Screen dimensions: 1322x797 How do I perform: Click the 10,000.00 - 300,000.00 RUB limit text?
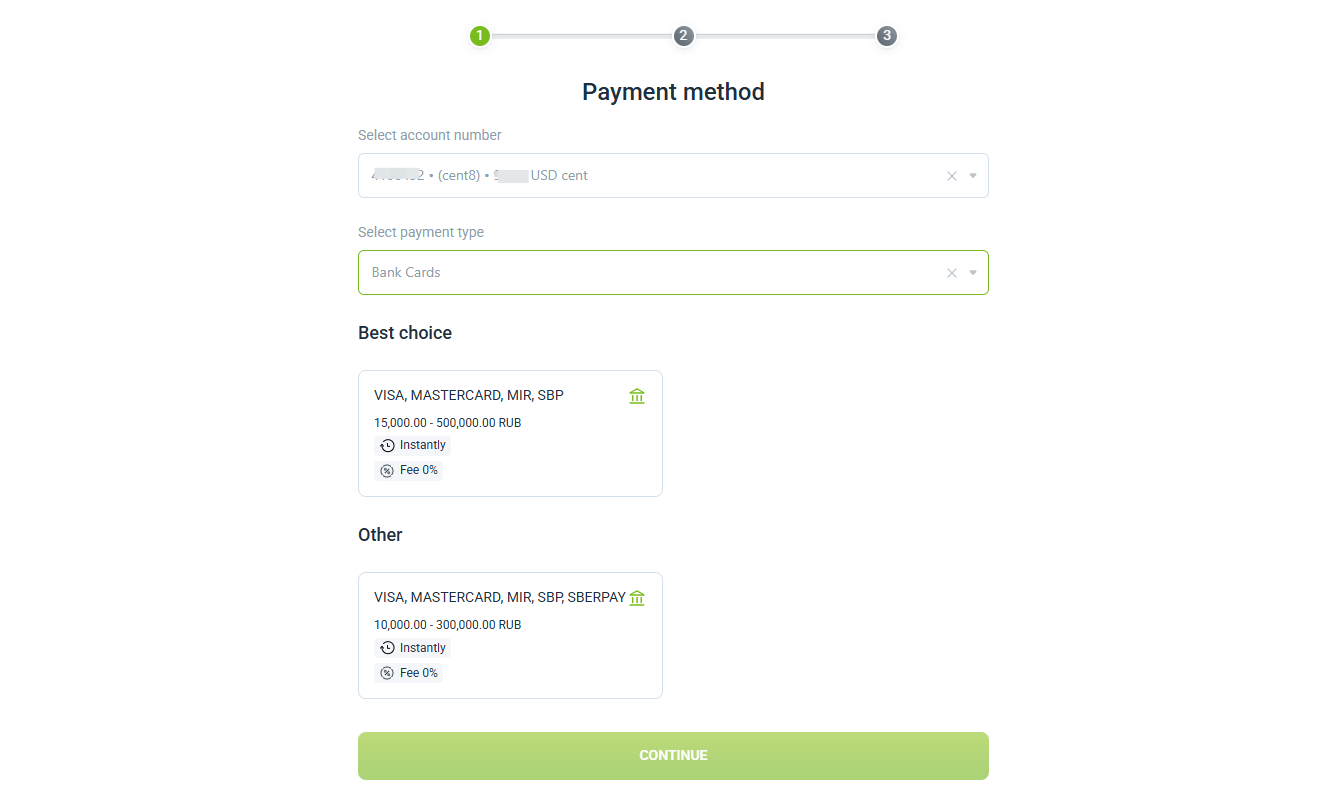(x=447, y=625)
